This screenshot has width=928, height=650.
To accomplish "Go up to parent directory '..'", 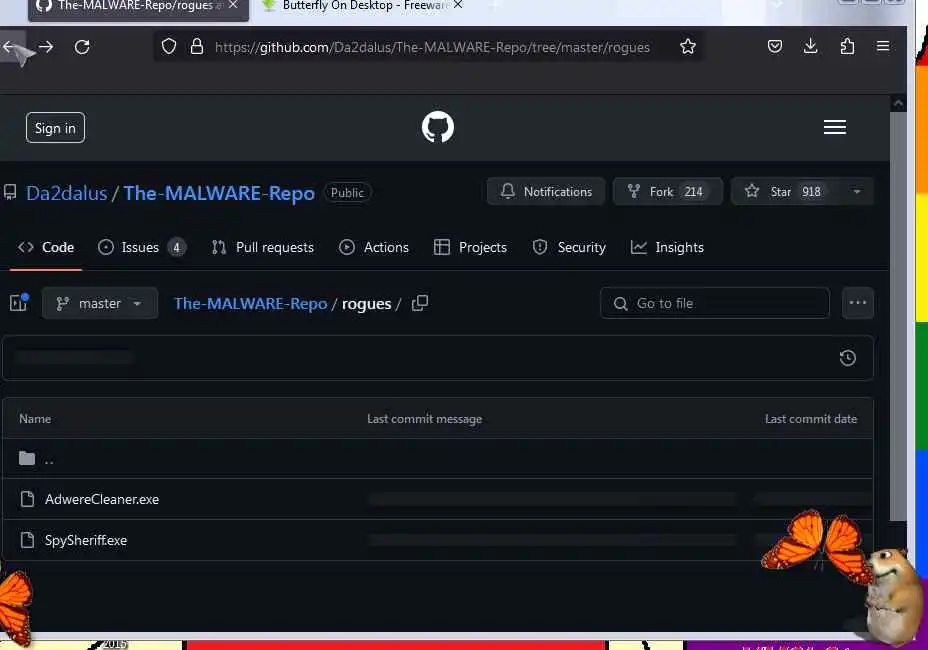I will (x=49, y=459).
